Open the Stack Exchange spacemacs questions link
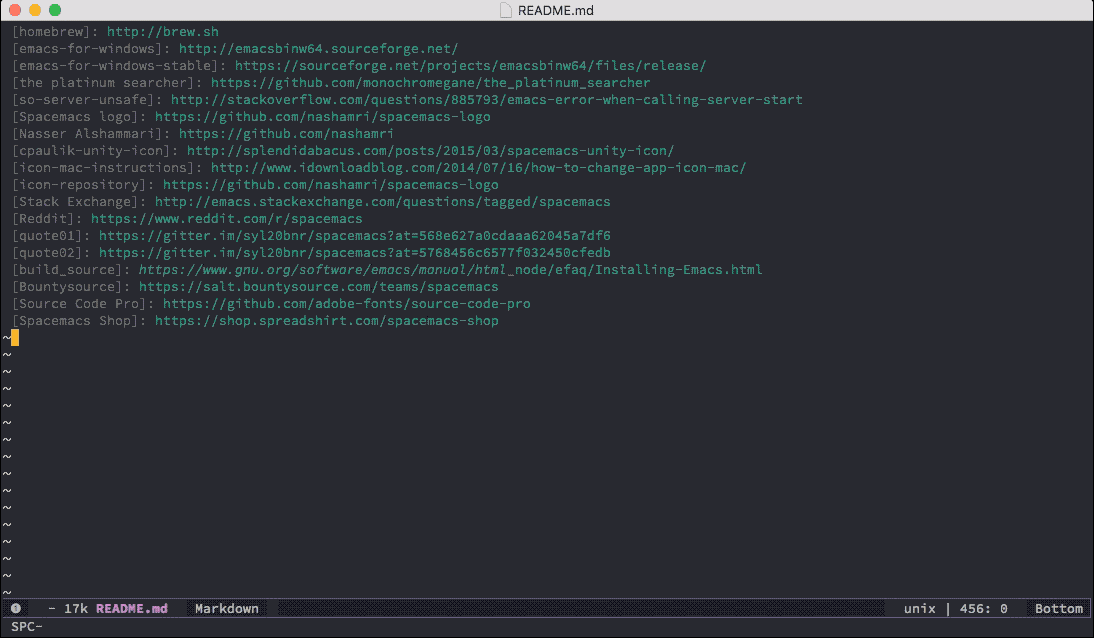This screenshot has width=1094, height=638. click(x=381, y=201)
